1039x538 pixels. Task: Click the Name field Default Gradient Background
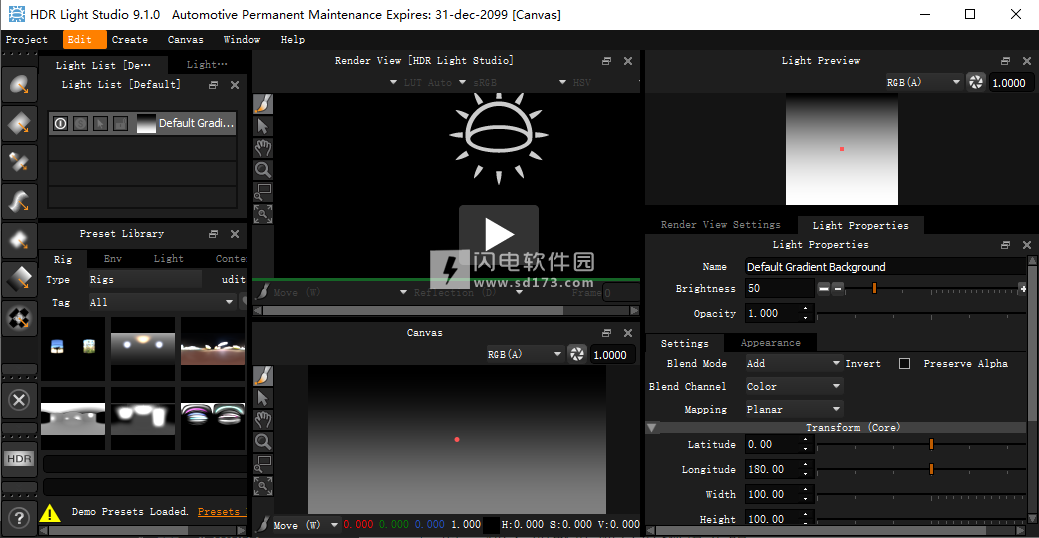[885, 267]
